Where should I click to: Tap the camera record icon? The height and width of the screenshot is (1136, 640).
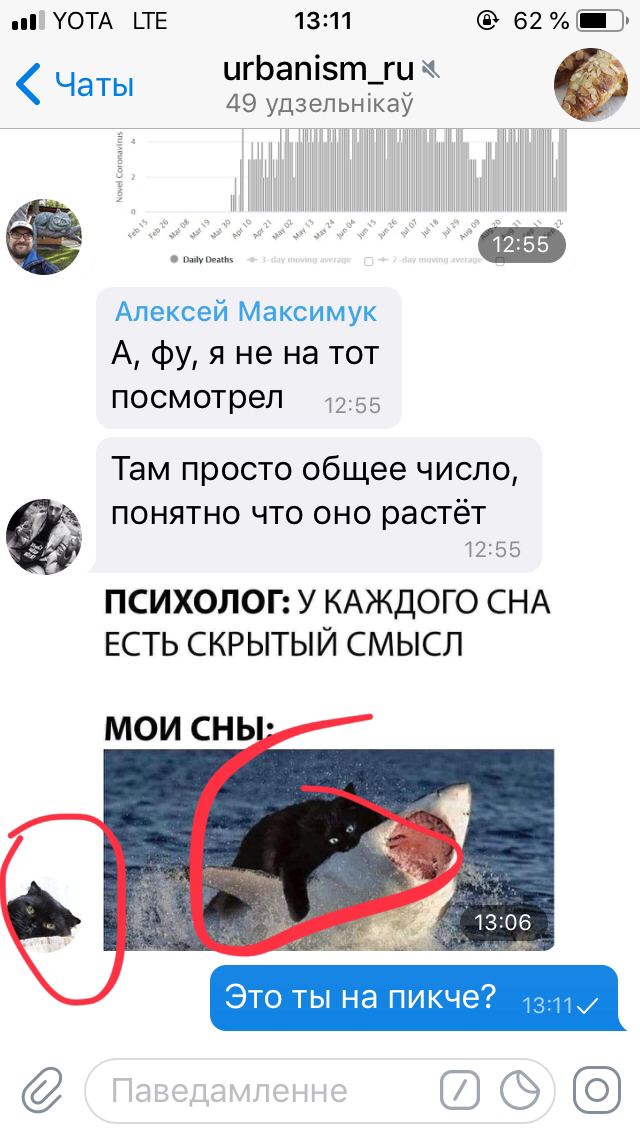[x=597, y=1090]
